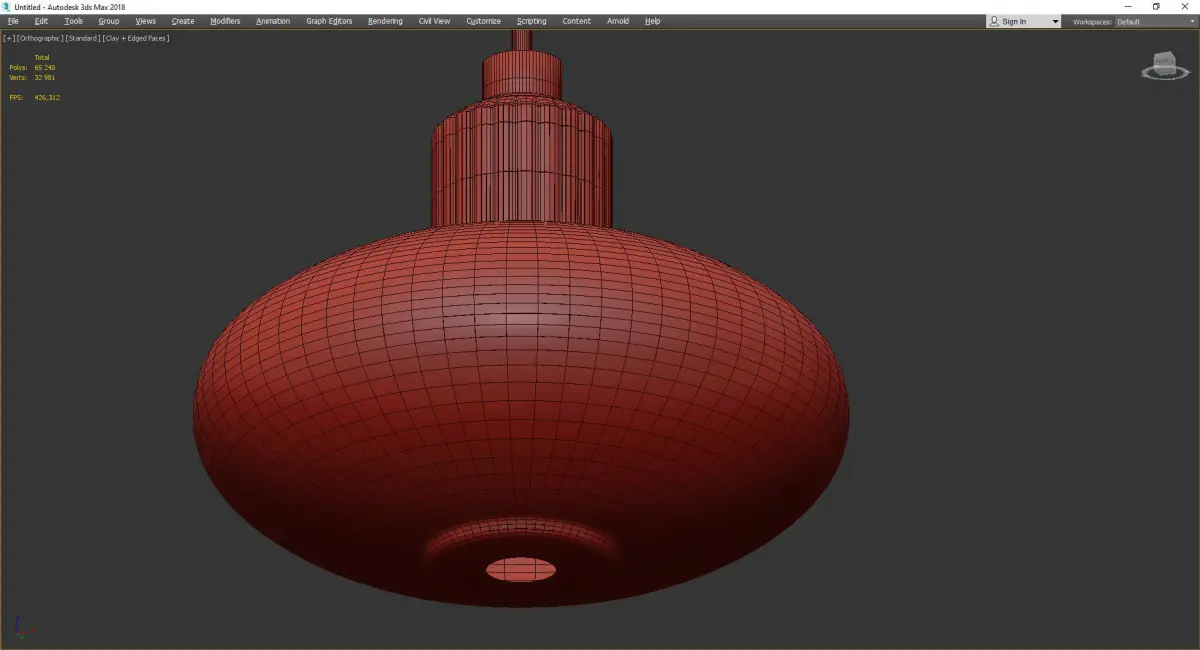The image size is (1200, 650).
Task: Open the Views menu
Action: point(146,21)
